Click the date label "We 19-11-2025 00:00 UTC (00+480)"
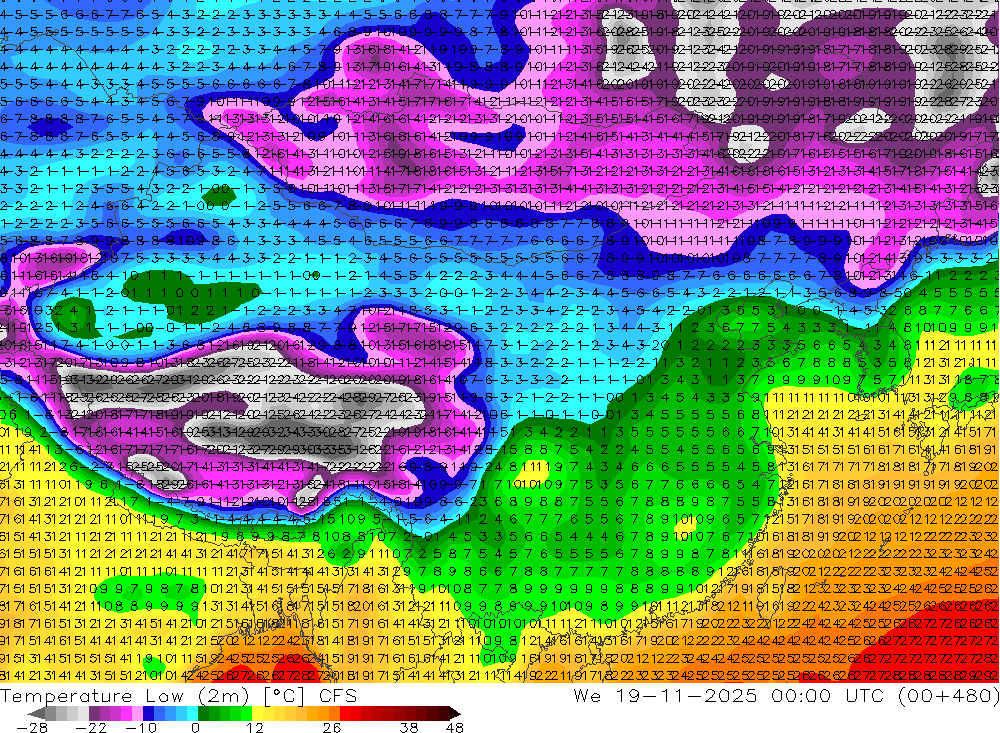 tap(786, 696)
